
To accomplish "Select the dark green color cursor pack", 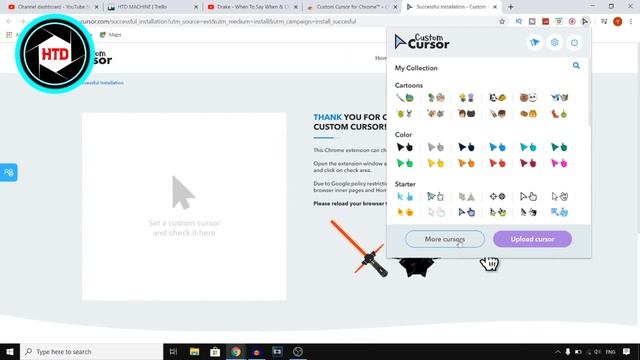I will click(559, 147).
